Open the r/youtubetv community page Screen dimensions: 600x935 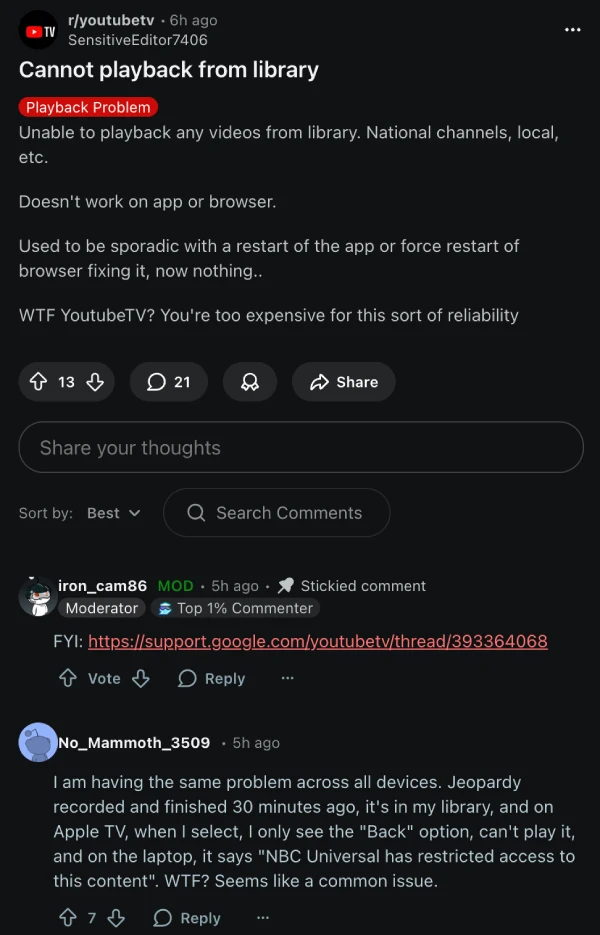pos(110,19)
